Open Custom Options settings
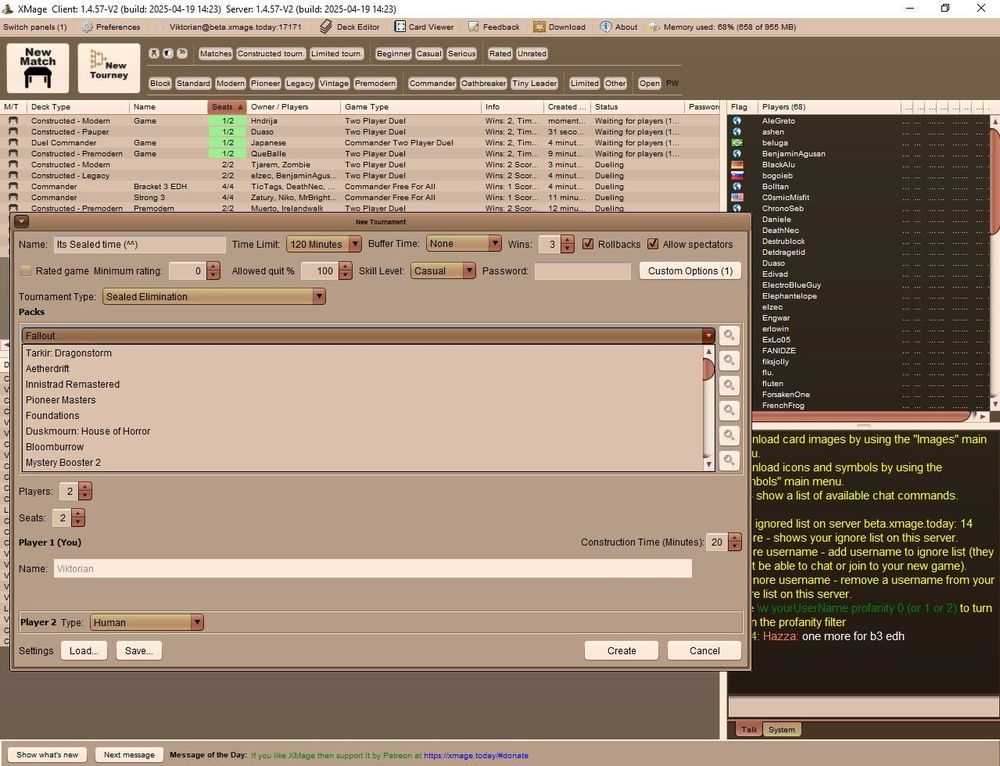1000x766 pixels. (x=688, y=270)
